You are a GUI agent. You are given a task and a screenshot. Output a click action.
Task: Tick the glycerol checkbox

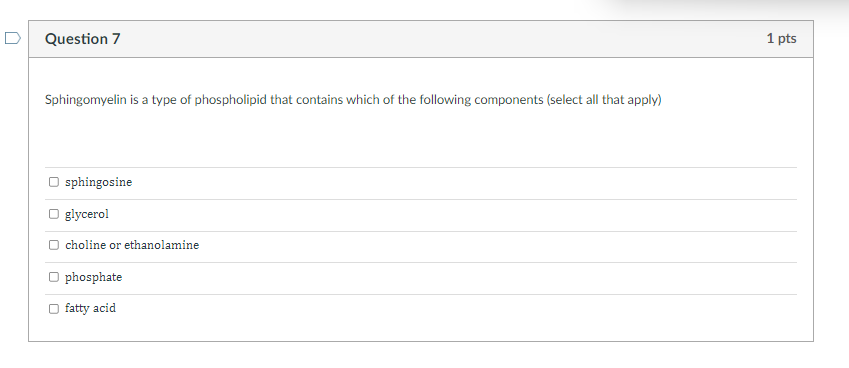[54, 214]
